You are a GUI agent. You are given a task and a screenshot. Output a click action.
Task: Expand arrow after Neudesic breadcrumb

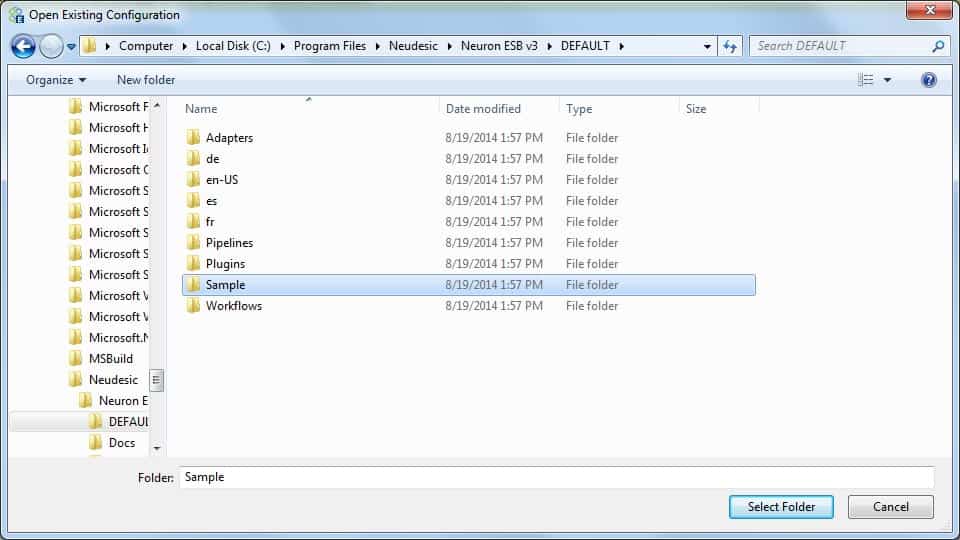coord(449,47)
